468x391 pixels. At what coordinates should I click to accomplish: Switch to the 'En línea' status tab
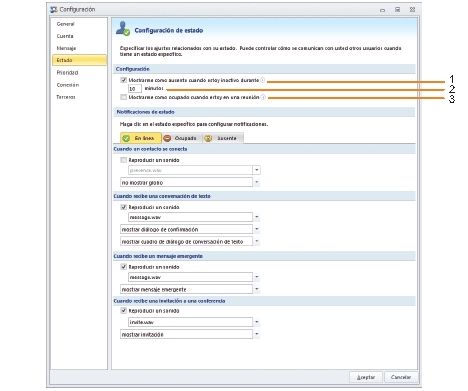coord(141,138)
